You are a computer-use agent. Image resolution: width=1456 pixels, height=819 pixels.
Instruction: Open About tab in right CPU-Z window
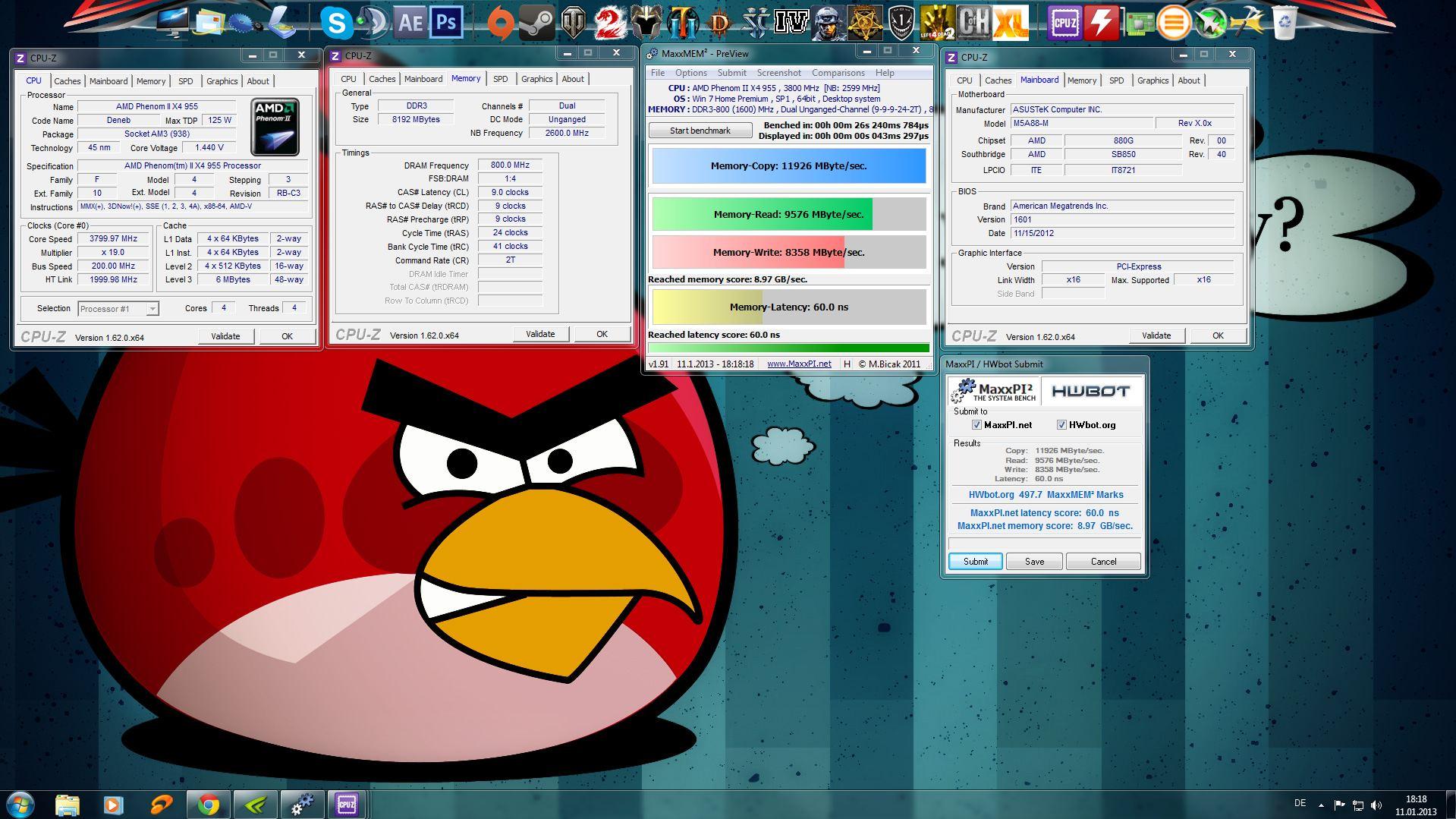click(1189, 80)
